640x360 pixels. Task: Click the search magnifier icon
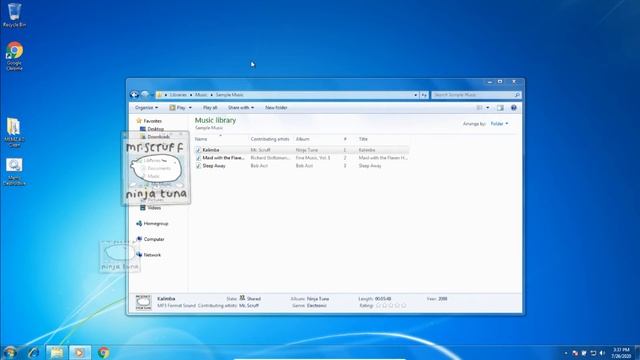click(x=517, y=95)
